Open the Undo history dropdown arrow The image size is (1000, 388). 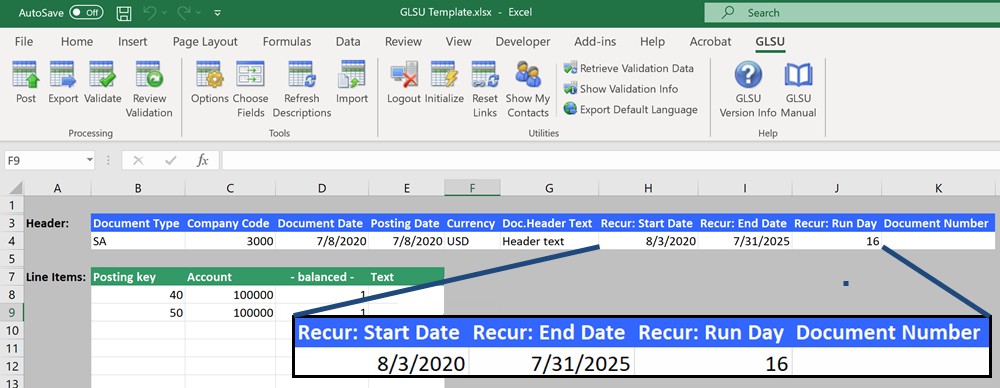coord(165,13)
